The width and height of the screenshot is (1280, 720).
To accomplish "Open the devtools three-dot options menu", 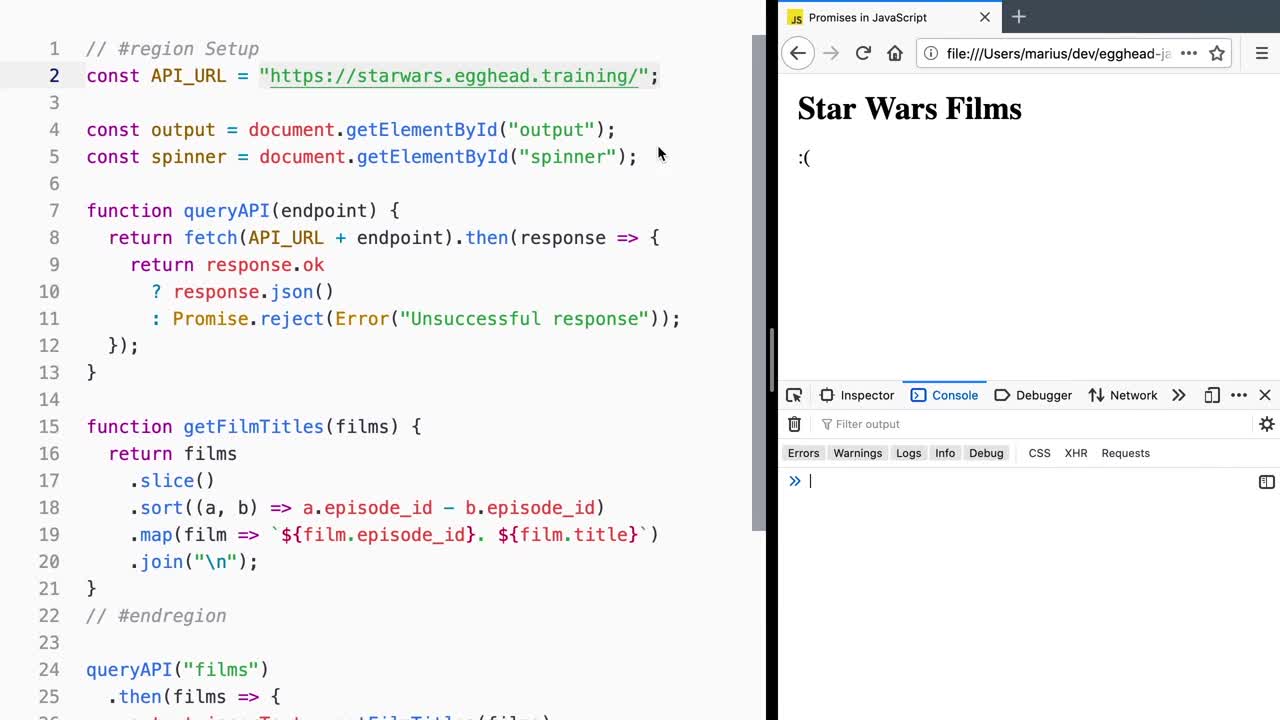I will pyautogui.click(x=1239, y=395).
